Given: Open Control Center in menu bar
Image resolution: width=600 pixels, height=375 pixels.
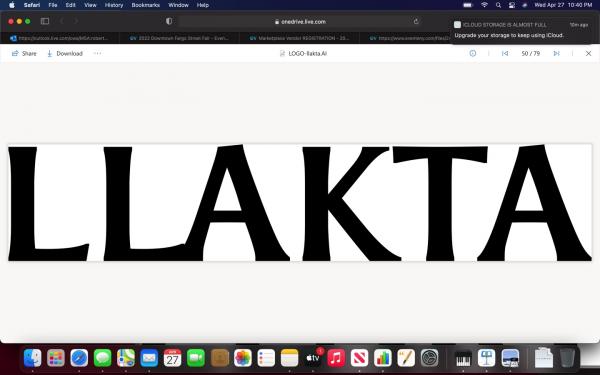Looking at the screenshot, I should click(512, 5).
